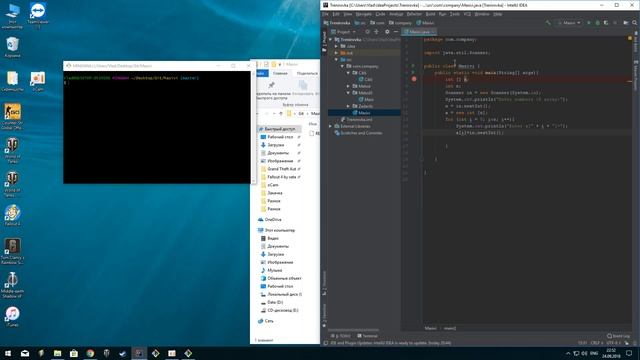Screen dimensions: 640x360
Task: Toggle the red breakpoint in editor gutter
Action: [414, 79]
